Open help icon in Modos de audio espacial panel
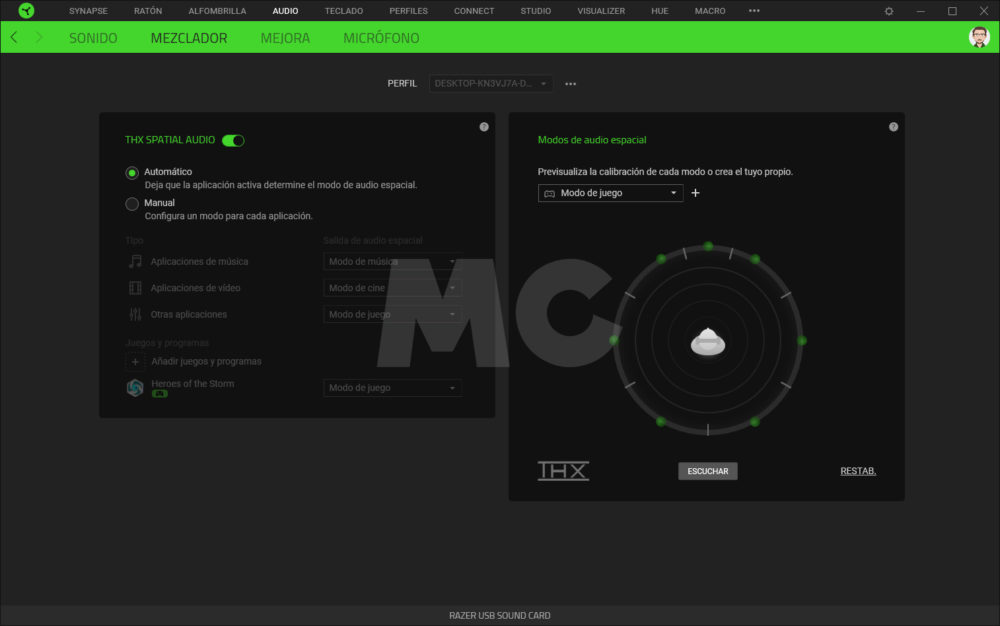Image resolution: width=1000 pixels, height=626 pixels. coord(893,127)
